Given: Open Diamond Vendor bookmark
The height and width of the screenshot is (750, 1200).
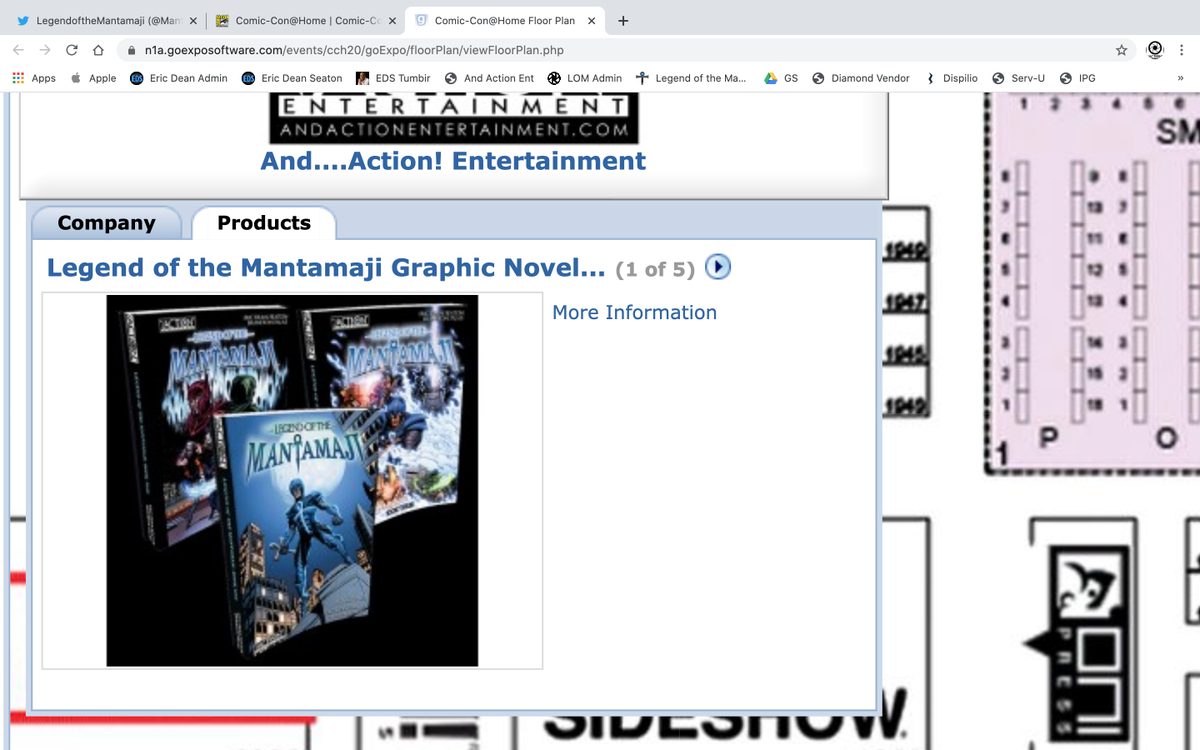Looking at the screenshot, I should coord(861,78).
